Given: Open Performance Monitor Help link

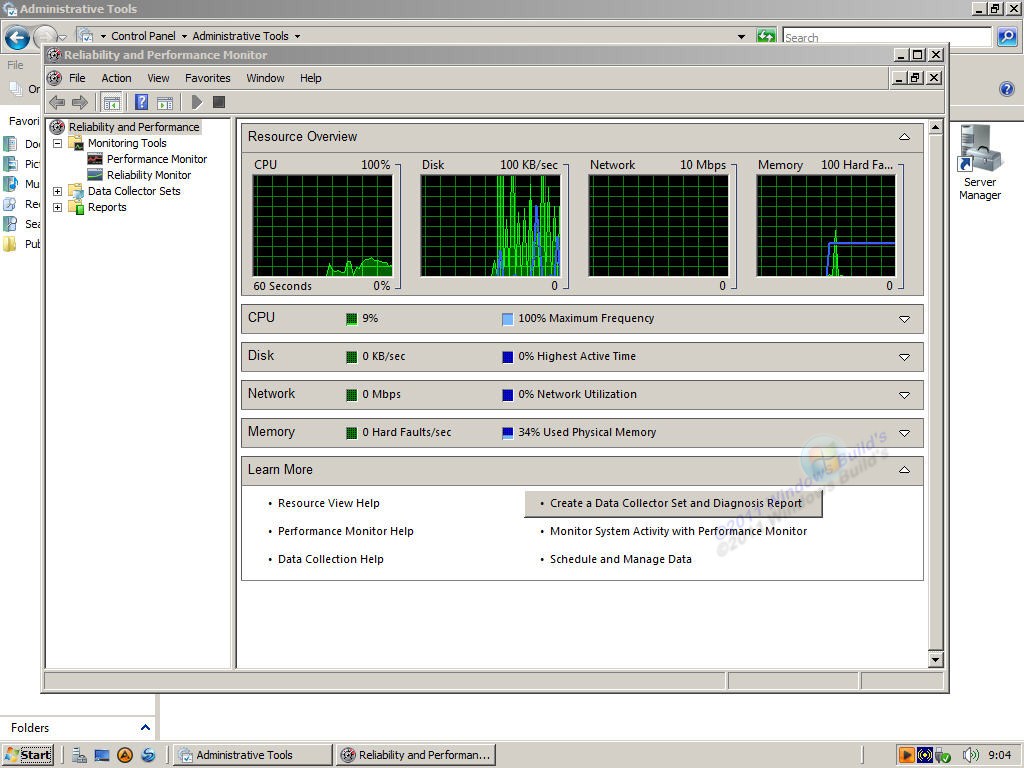Looking at the screenshot, I should click(x=345, y=531).
